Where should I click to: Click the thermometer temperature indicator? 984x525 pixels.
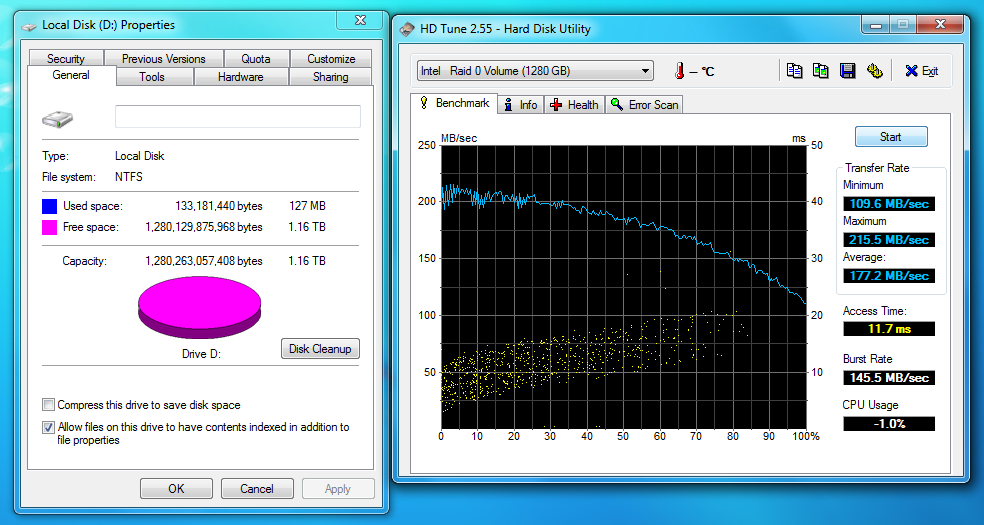pos(680,72)
